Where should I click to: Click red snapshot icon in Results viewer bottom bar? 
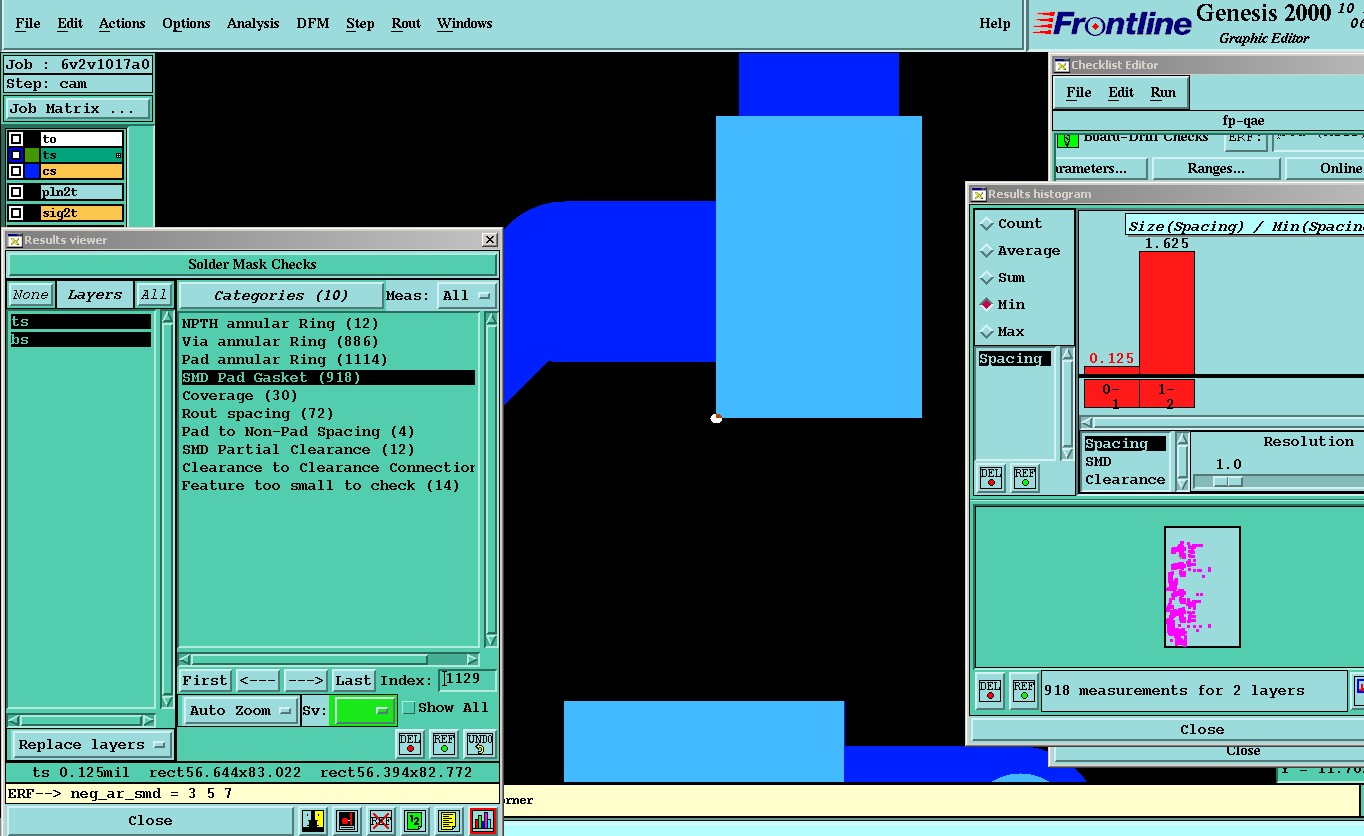pos(347,821)
